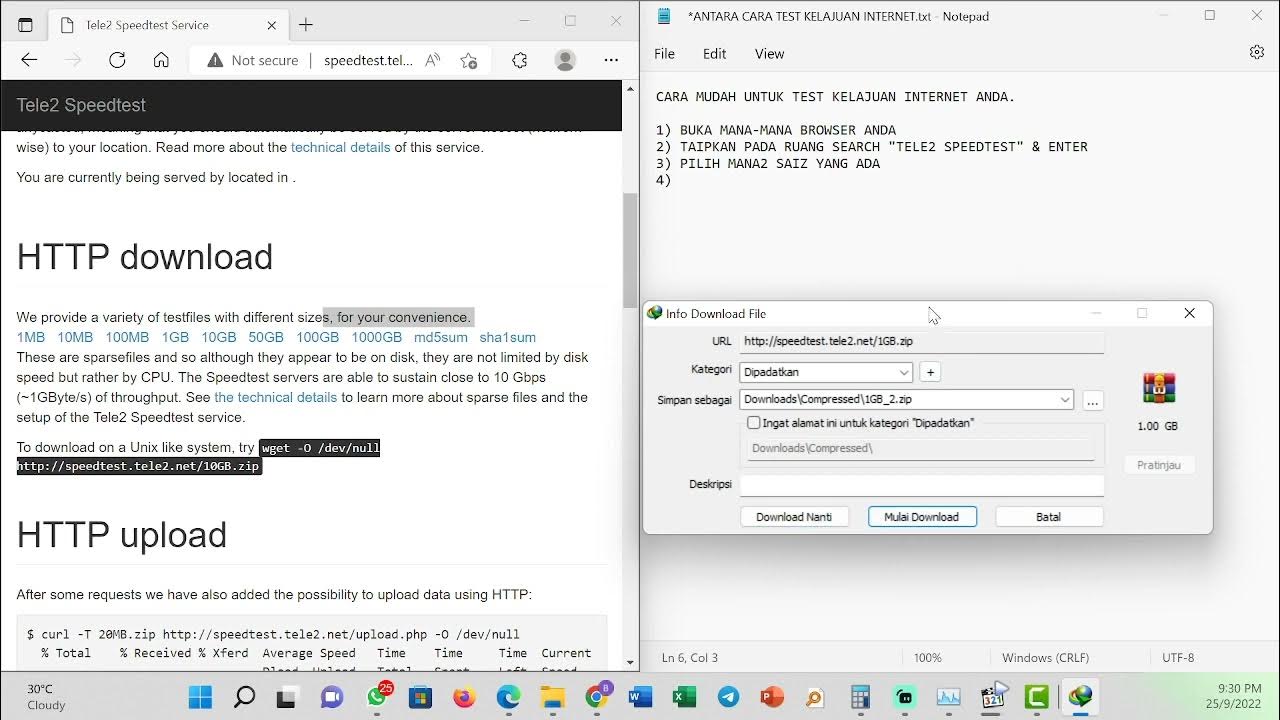Follow the technical details link after 'Read more about the'

tap(340, 147)
